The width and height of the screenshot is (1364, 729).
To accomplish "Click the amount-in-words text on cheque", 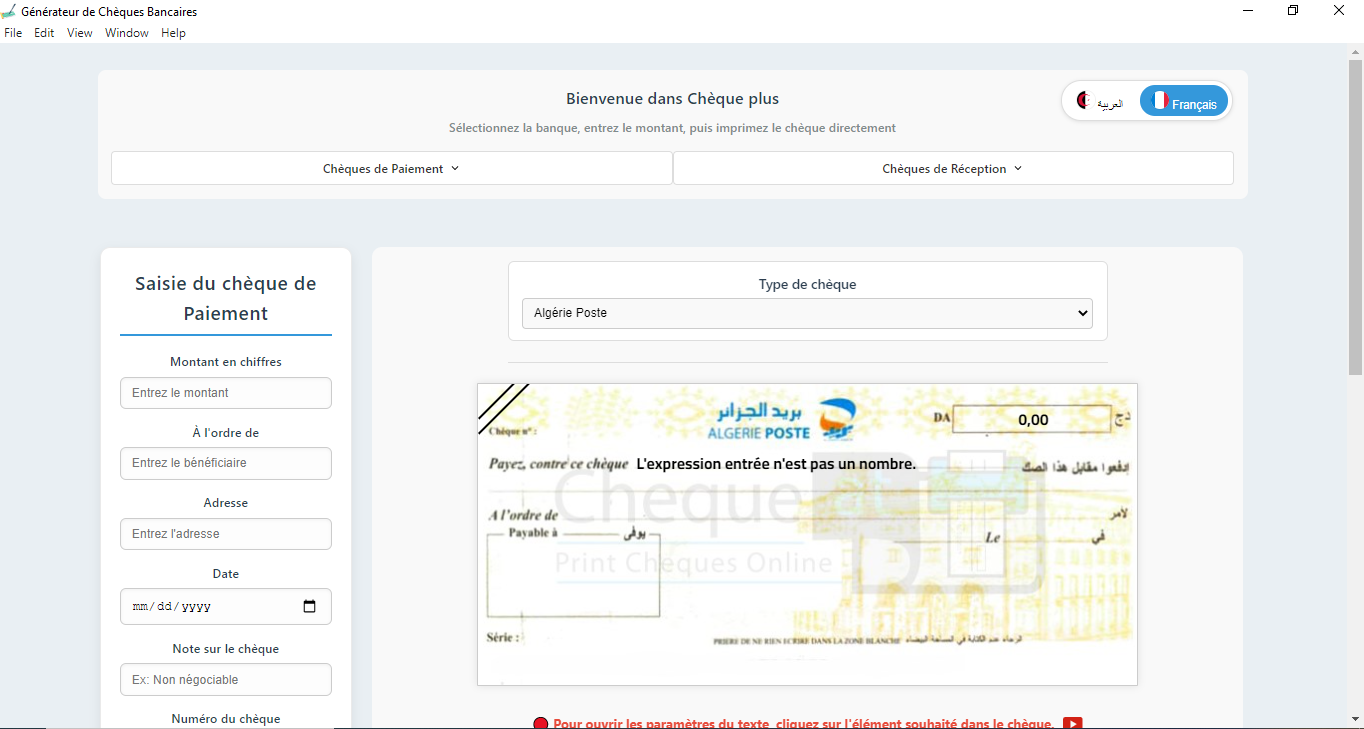I will (x=776, y=464).
